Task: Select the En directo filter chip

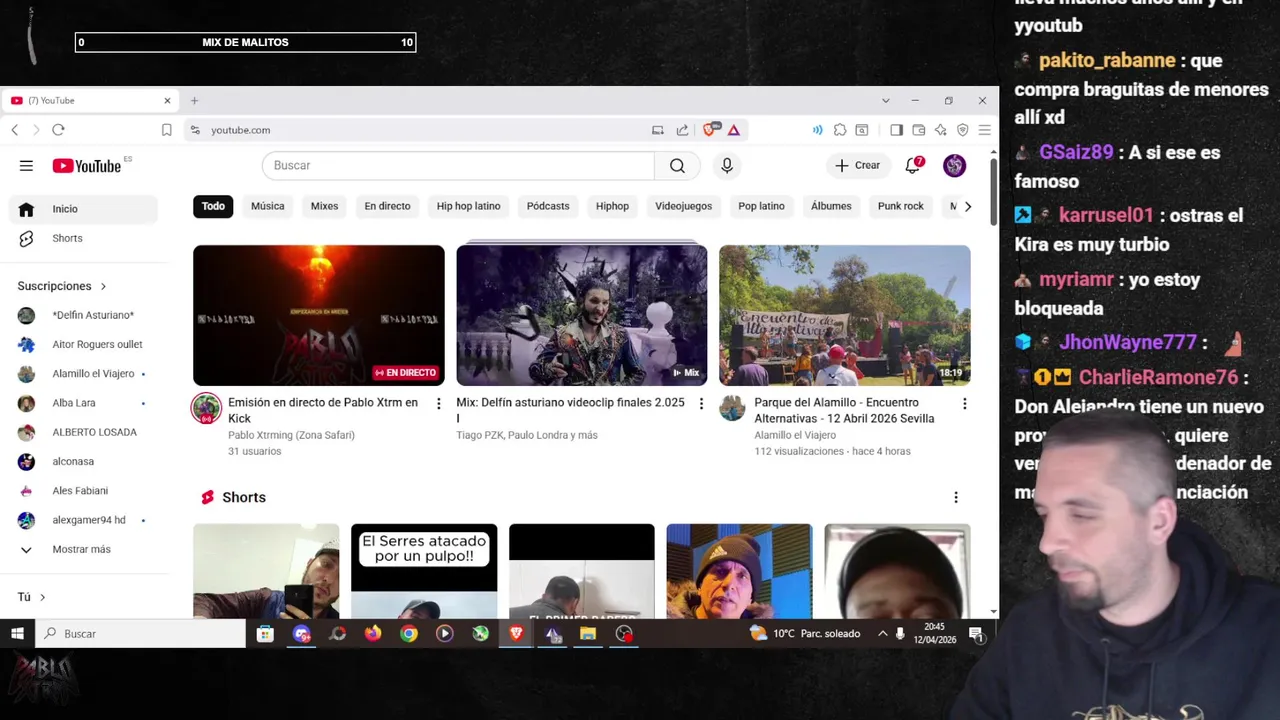Action: [387, 206]
